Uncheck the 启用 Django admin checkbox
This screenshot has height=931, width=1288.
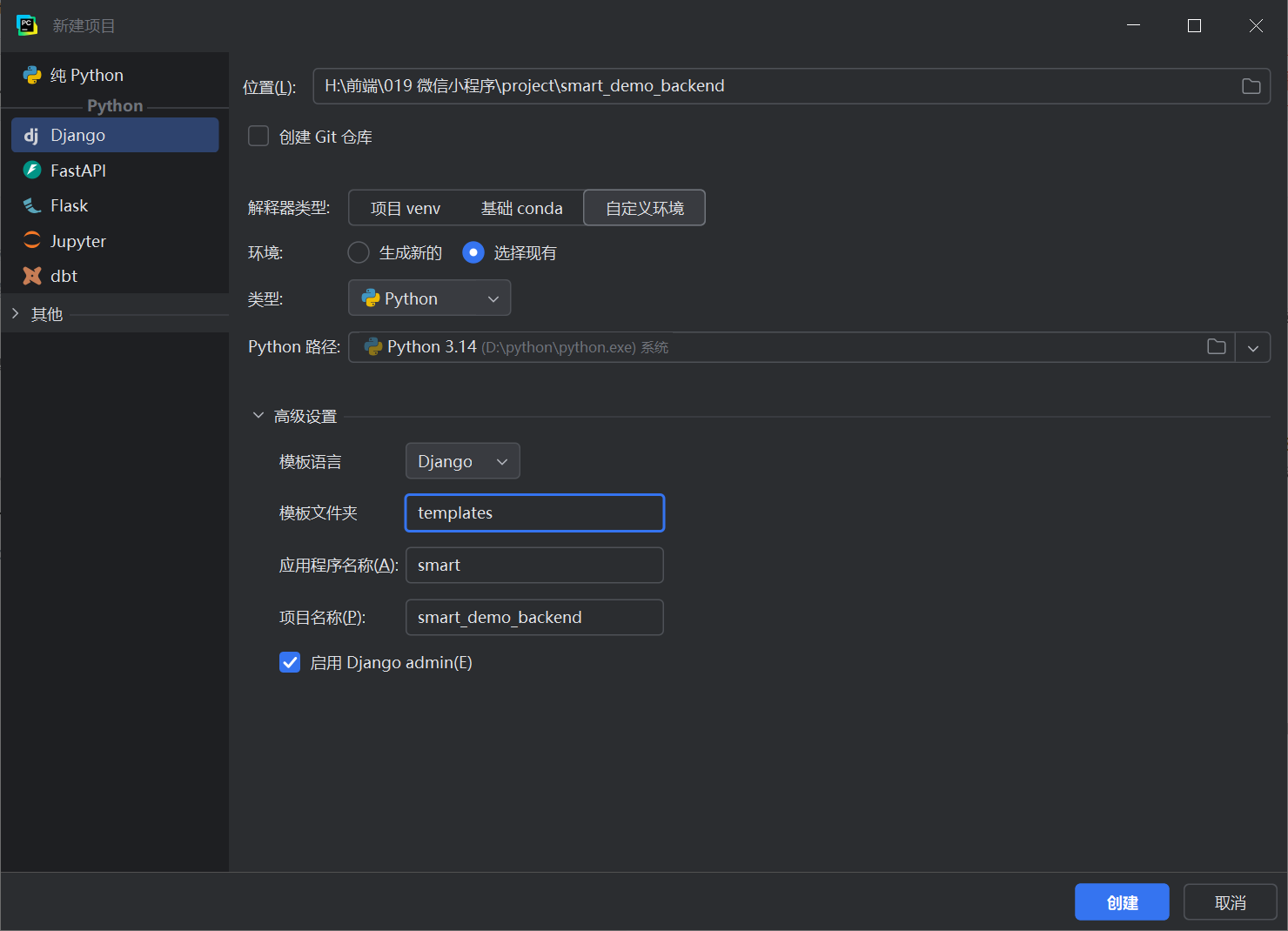pyautogui.click(x=290, y=662)
